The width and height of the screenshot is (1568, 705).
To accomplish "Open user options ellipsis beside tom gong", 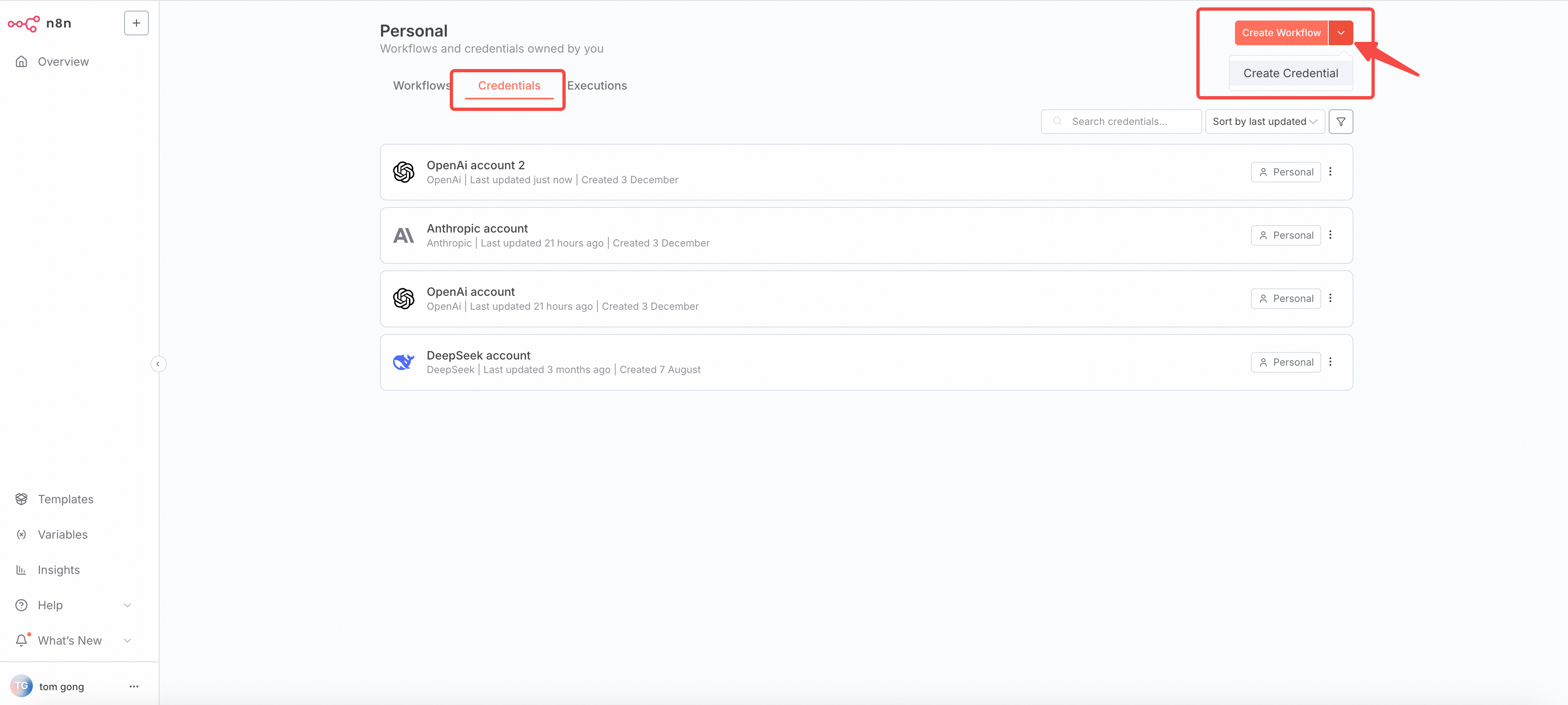I will tap(134, 686).
